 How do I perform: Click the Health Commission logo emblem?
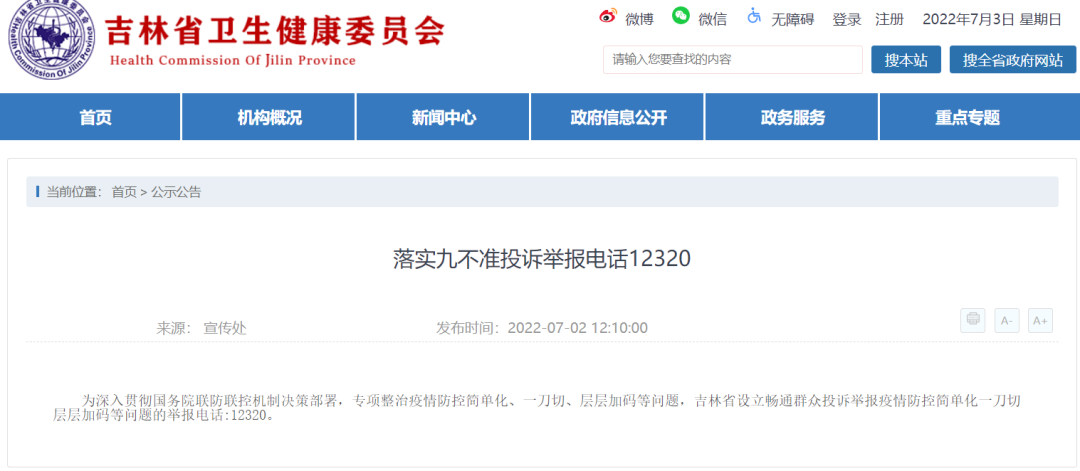click(x=49, y=42)
